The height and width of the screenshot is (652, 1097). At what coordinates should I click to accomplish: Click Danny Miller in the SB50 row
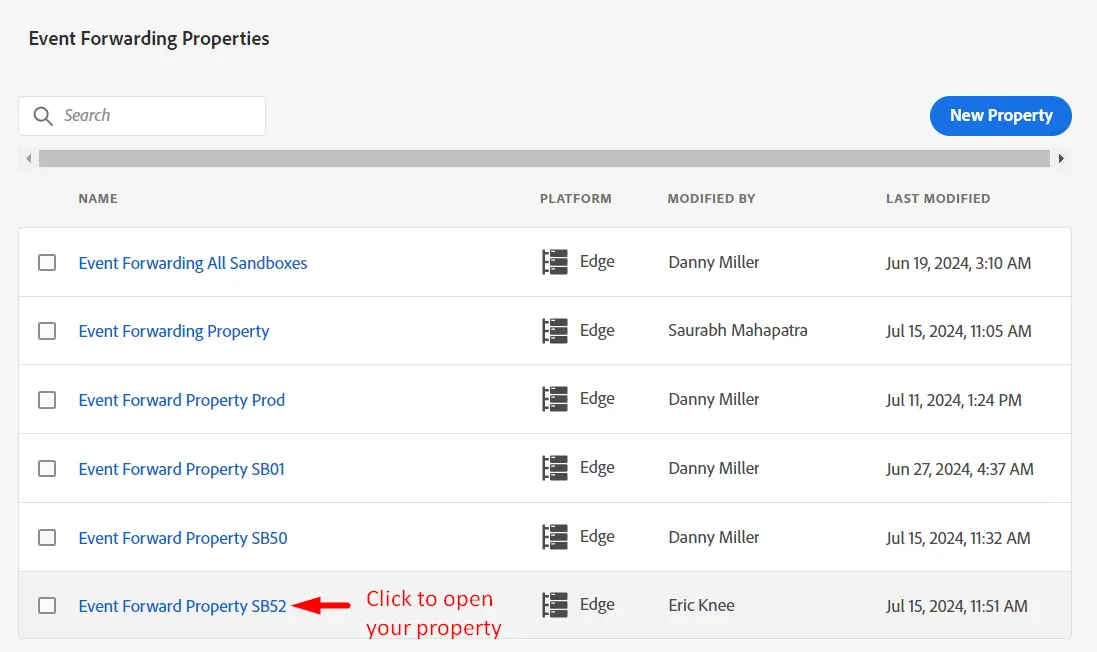click(x=714, y=537)
